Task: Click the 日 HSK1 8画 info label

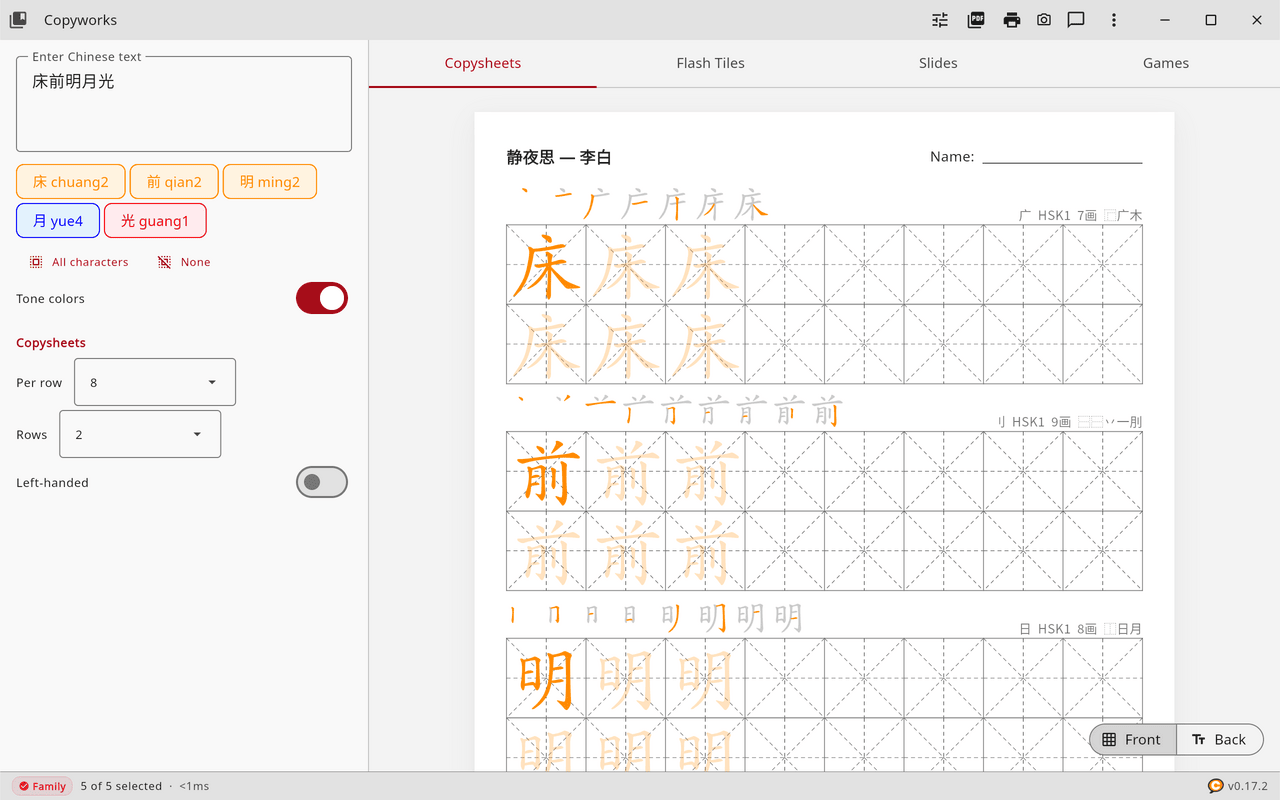Action: tap(1080, 629)
